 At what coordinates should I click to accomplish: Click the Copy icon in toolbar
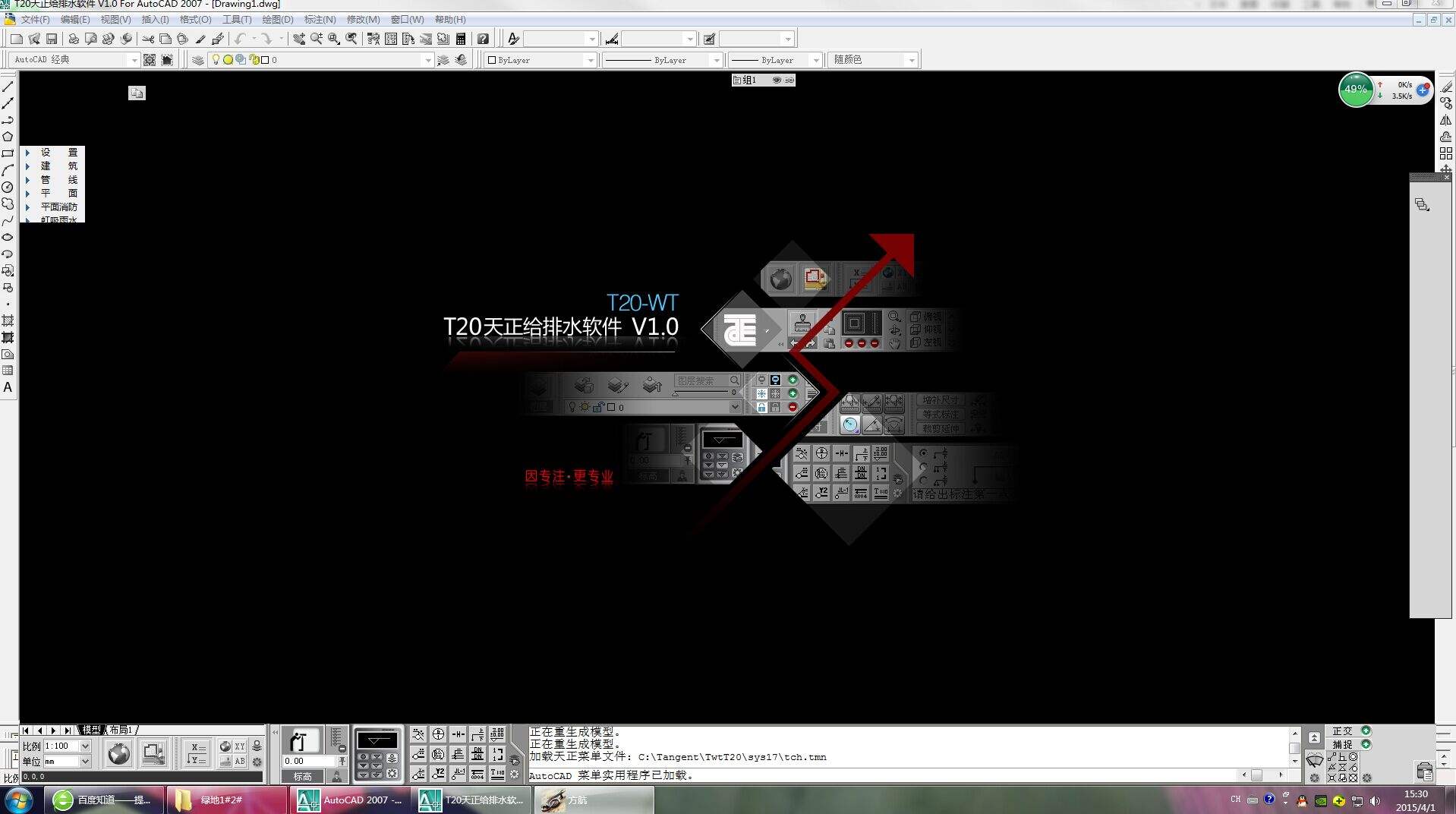165,39
